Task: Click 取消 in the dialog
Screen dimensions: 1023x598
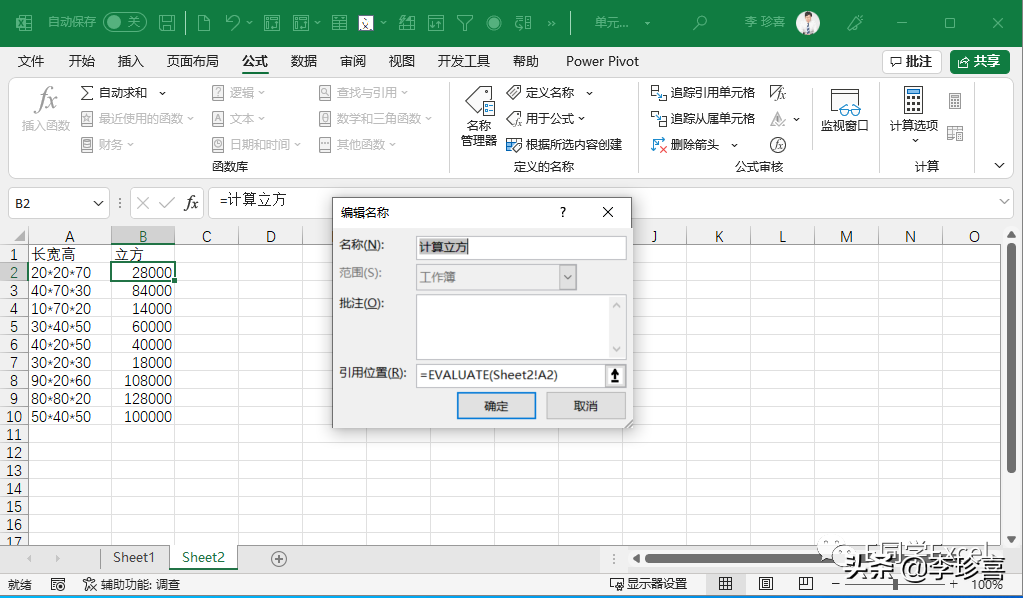Action: pyautogui.click(x=585, y=406)
